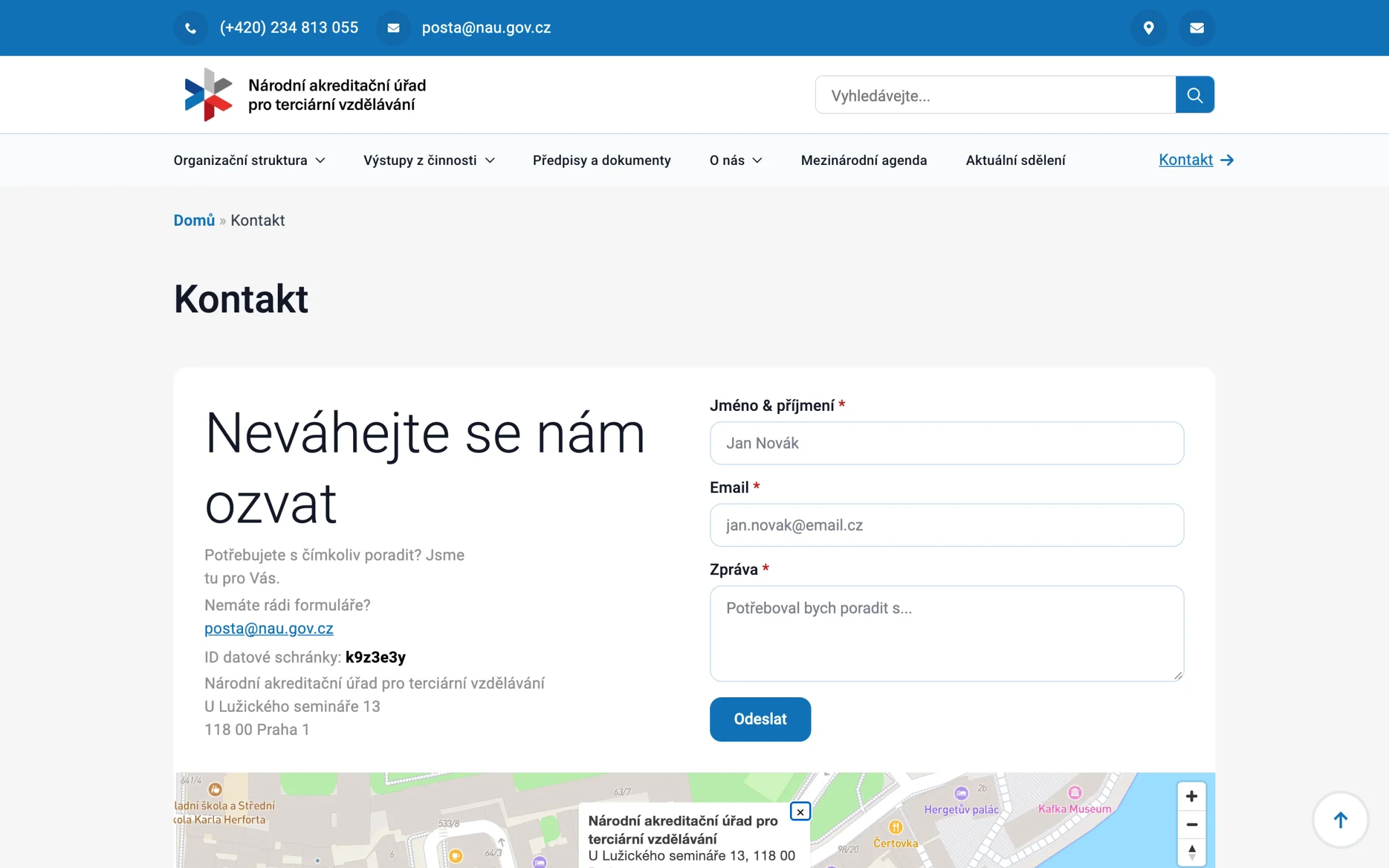
Task: Open Mezinárodní agenda page
Action: tap(863, 160)
